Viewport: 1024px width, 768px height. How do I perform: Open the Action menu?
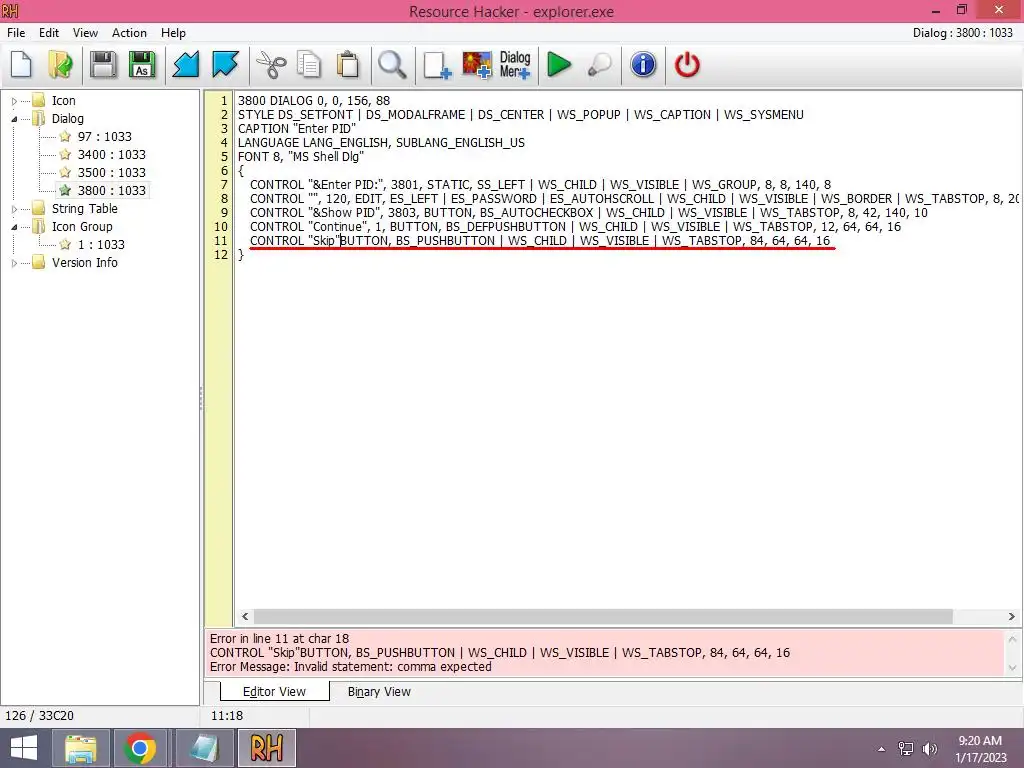pyautogui.click(x=129, y=33)
